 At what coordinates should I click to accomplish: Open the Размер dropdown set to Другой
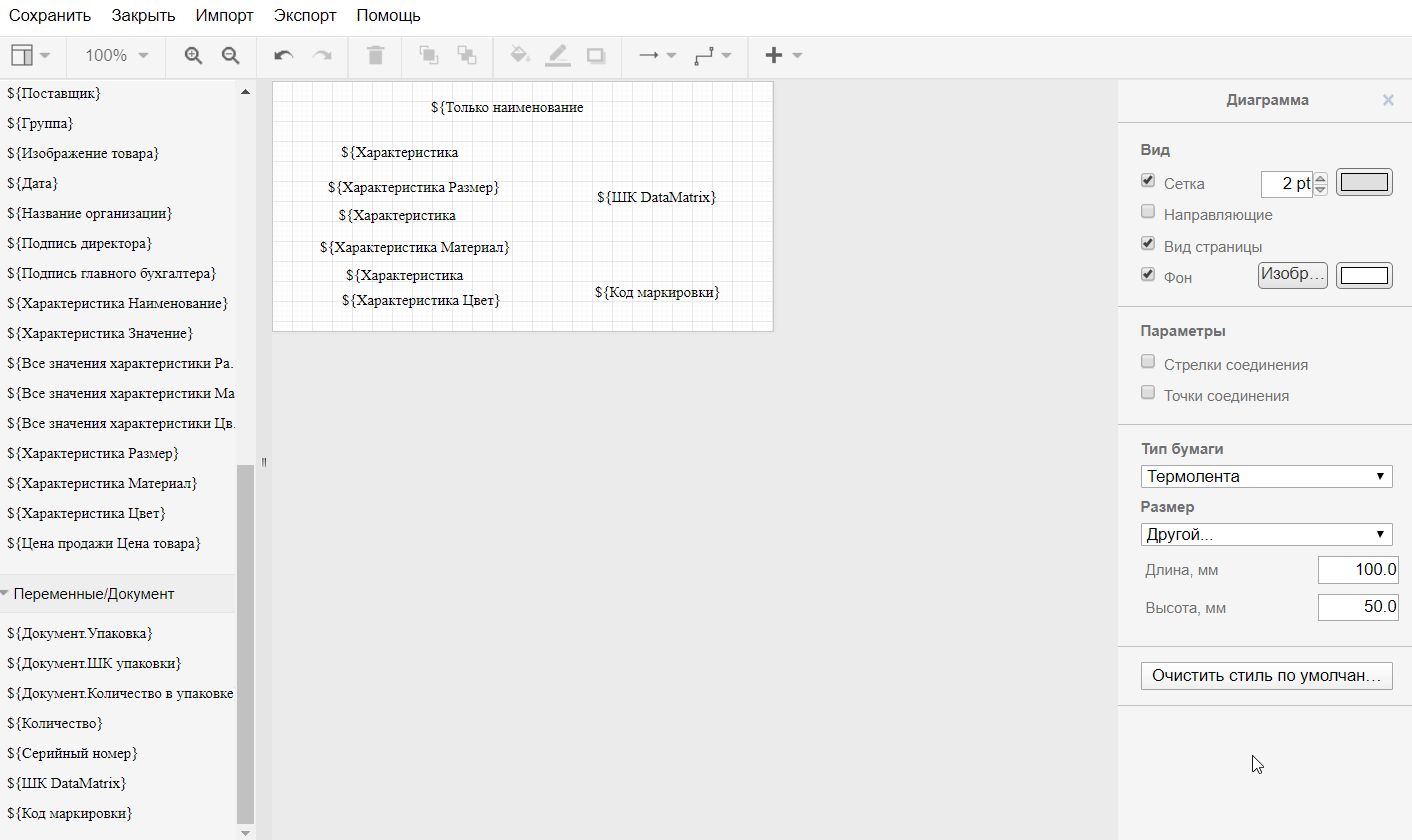coord(1266,535)
